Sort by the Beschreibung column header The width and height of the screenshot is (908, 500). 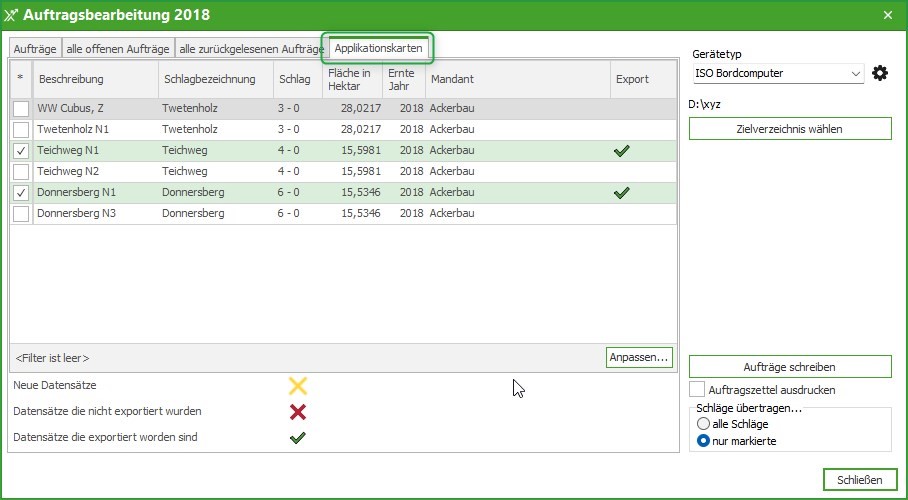click(x=95, y=79)
